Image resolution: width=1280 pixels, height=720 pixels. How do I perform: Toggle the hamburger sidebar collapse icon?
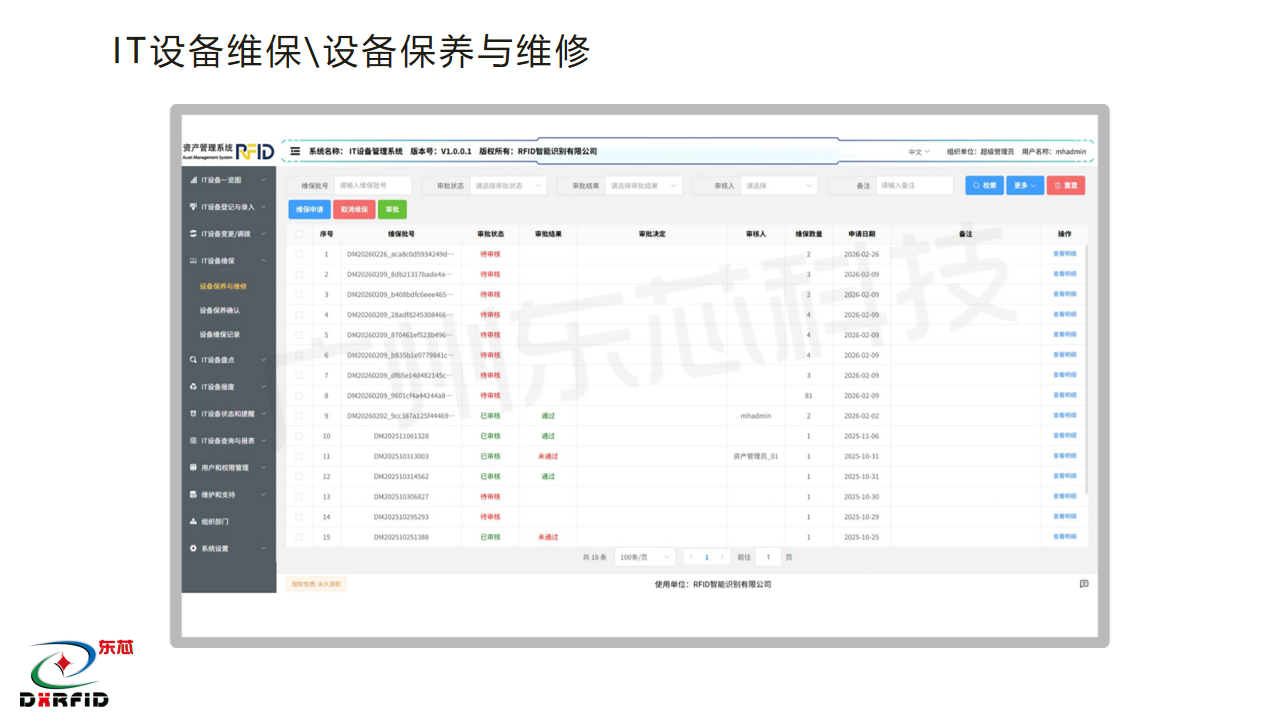click(295, 151)
